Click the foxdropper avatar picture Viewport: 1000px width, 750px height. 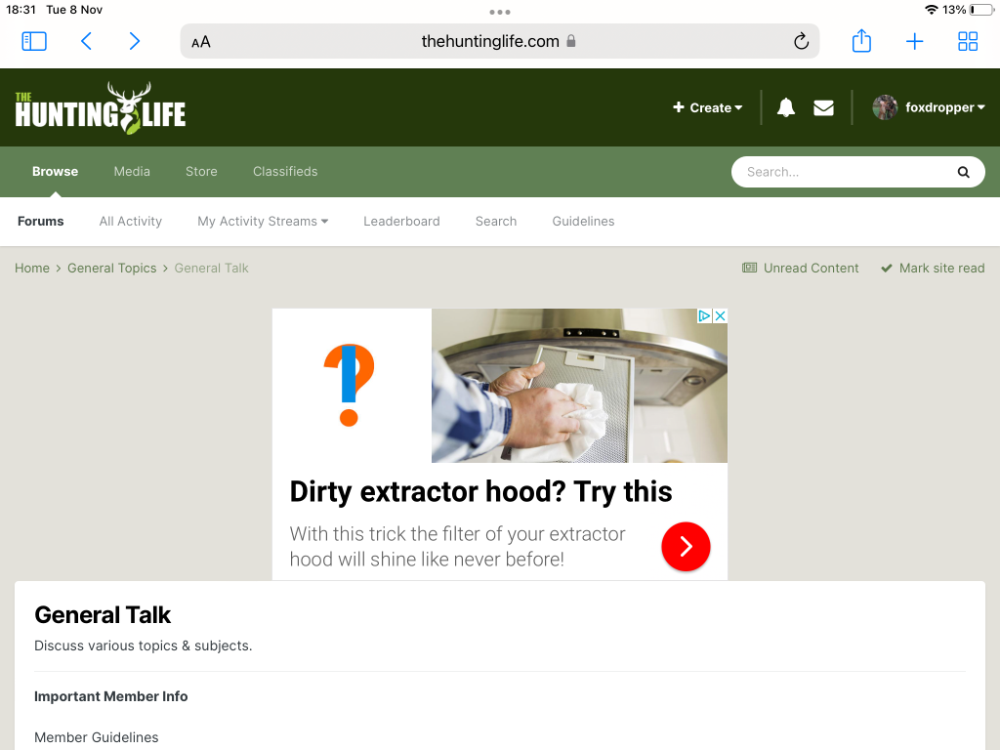(885, 107)
